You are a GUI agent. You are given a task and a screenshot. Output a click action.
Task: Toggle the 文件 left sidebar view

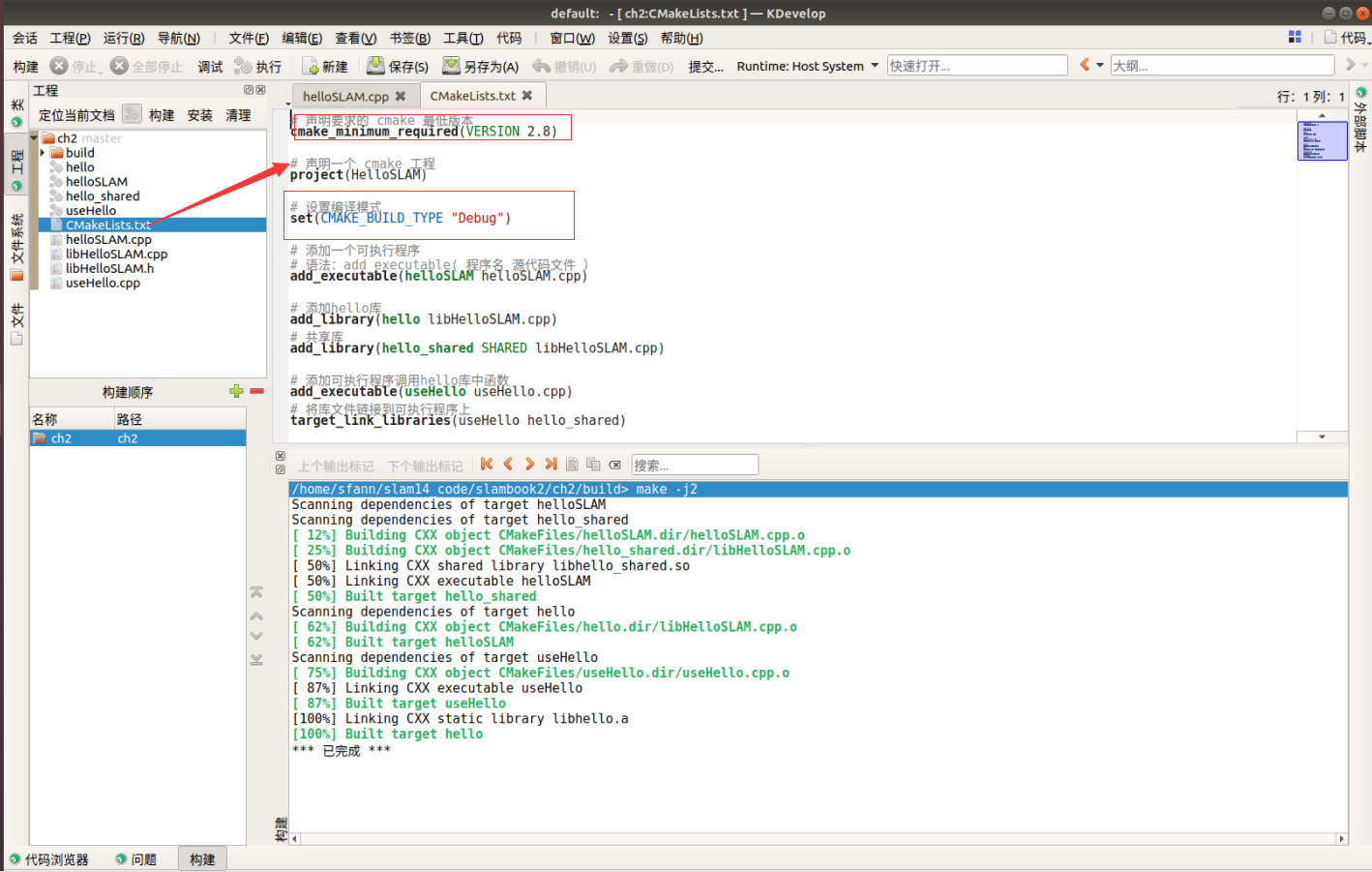pos(16,324)
